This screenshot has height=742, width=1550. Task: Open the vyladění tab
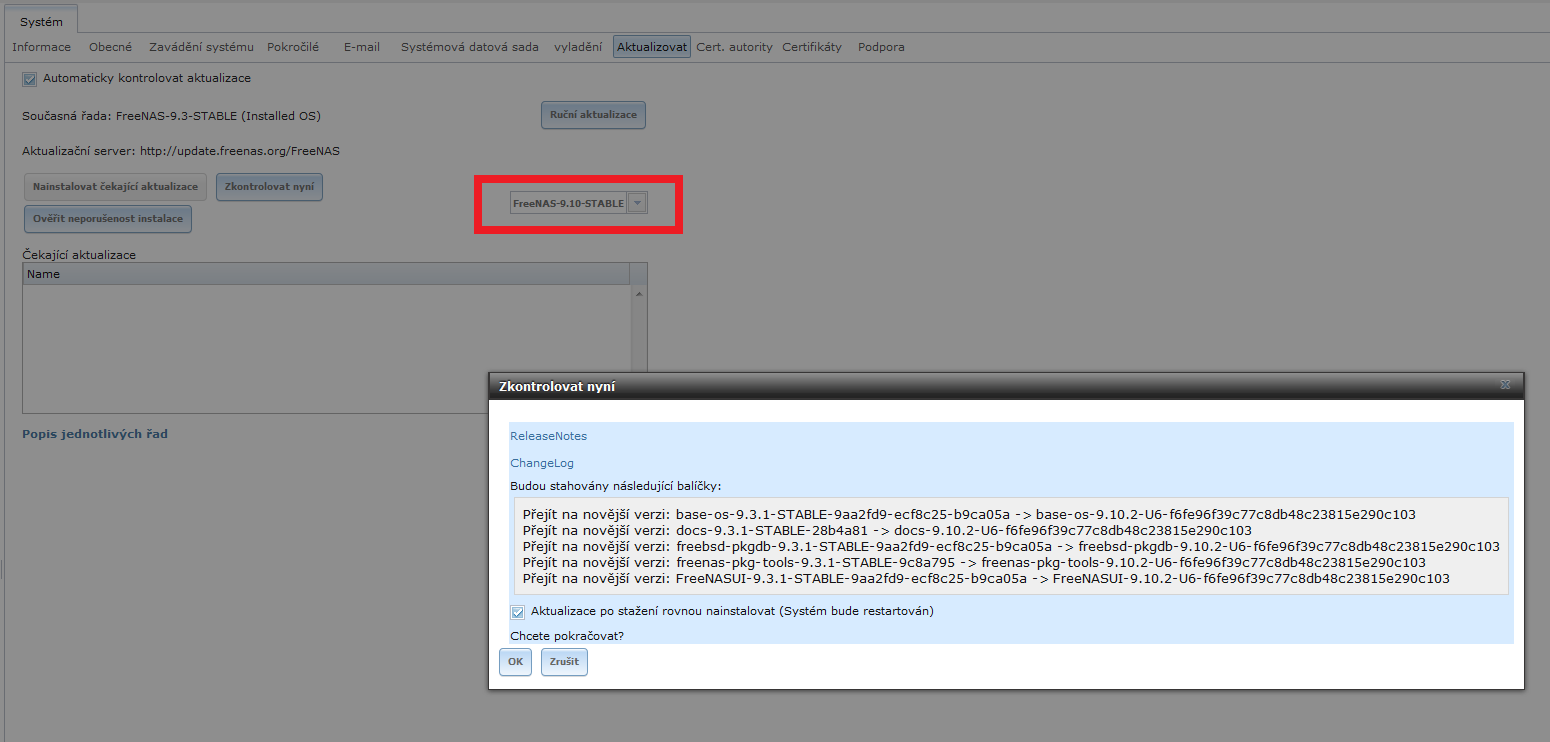[x=578, y=47]
